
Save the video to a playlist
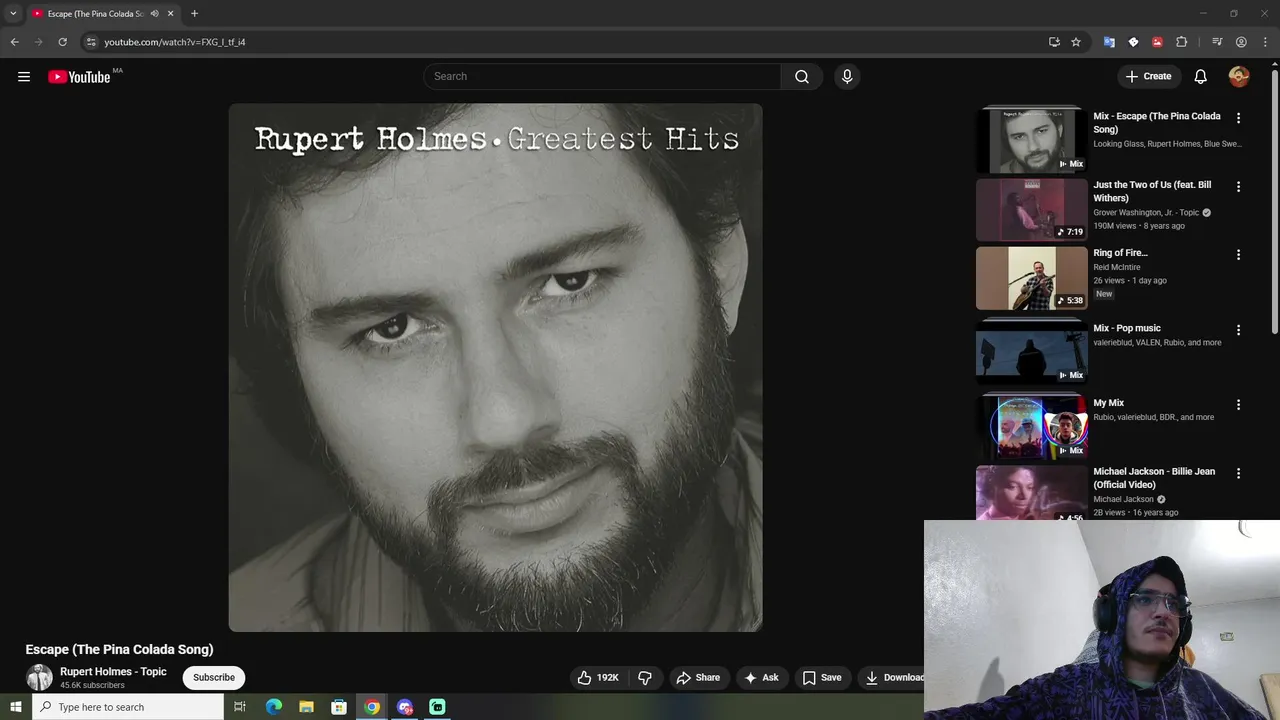(x=822, y=678)
